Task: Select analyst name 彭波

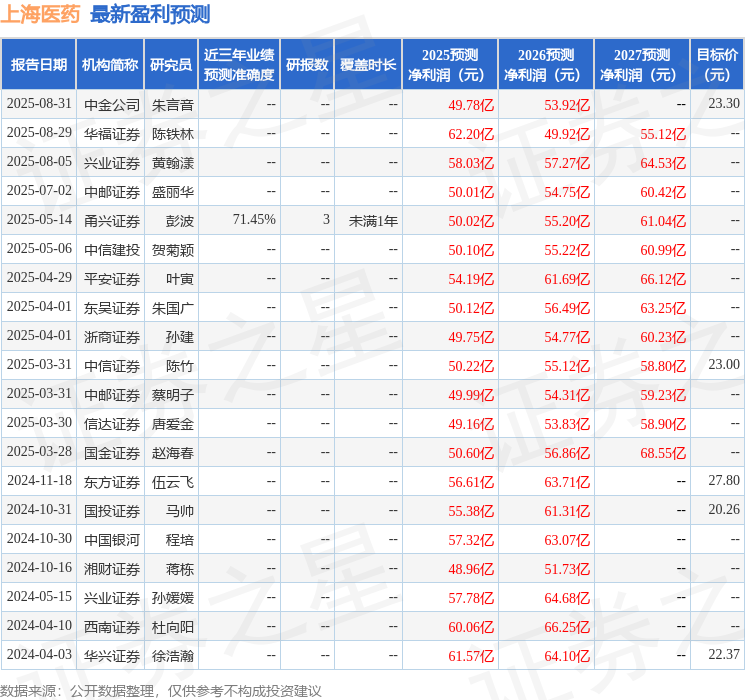Action: pyautogui.click(x=180, y=221)
